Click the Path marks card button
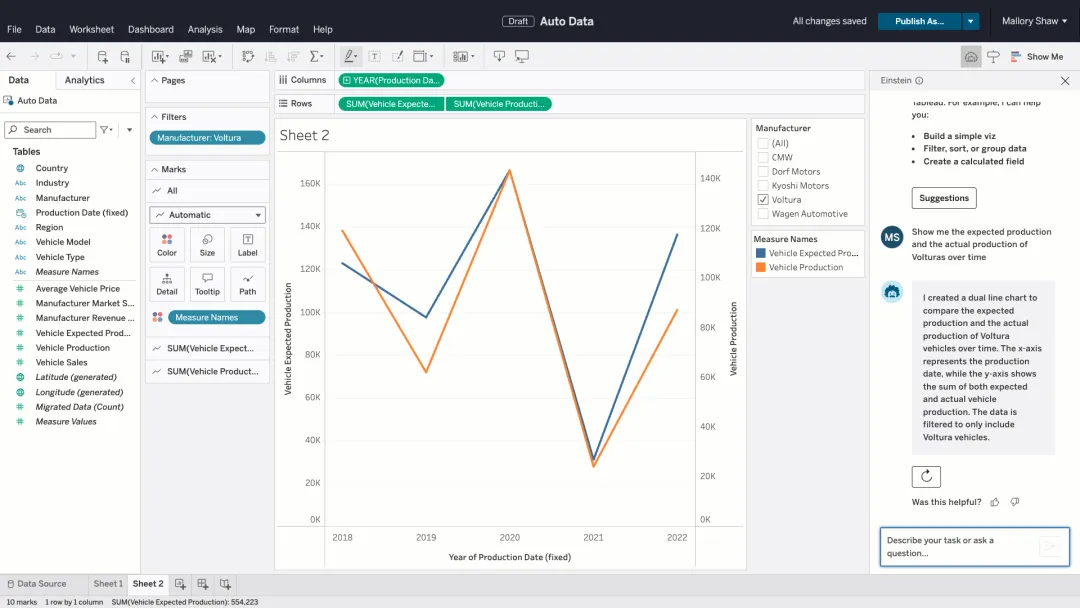Image resolution: width=1080 pixels, height=608 pixels. tap(247, 284)
